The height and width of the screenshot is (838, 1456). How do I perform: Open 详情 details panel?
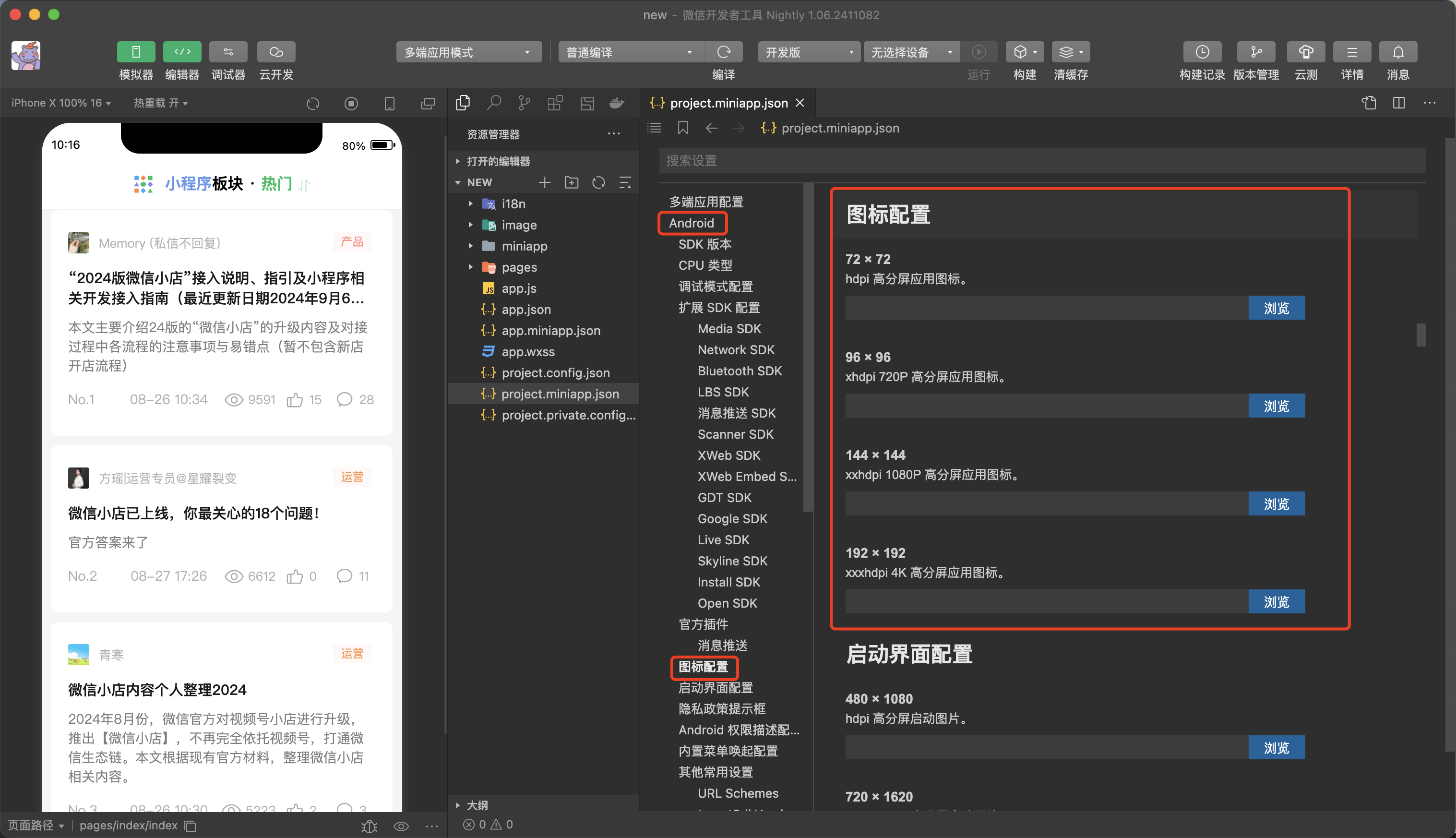[x=1352, y=52]
